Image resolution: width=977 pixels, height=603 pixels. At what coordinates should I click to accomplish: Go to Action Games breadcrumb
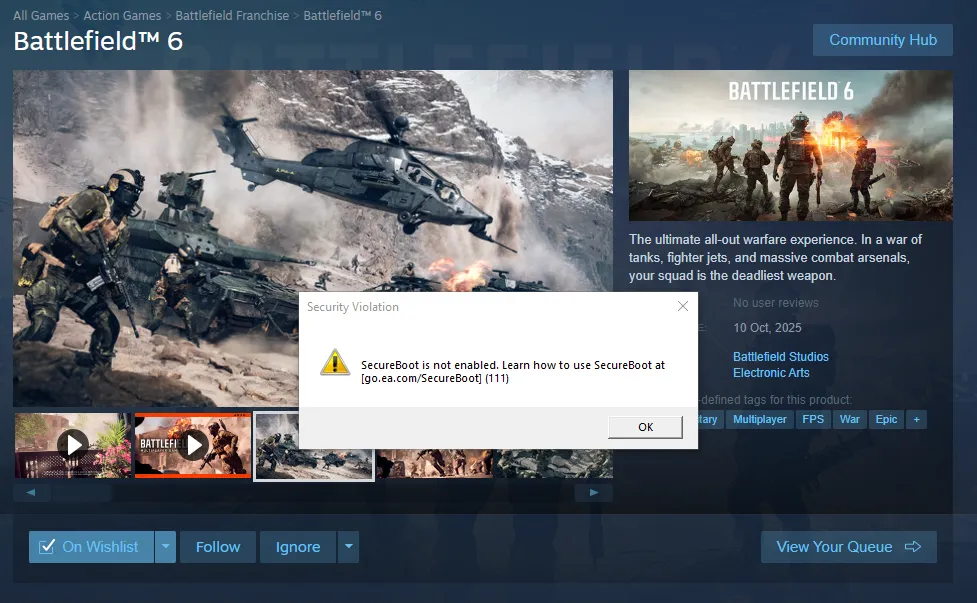(122, 16)
